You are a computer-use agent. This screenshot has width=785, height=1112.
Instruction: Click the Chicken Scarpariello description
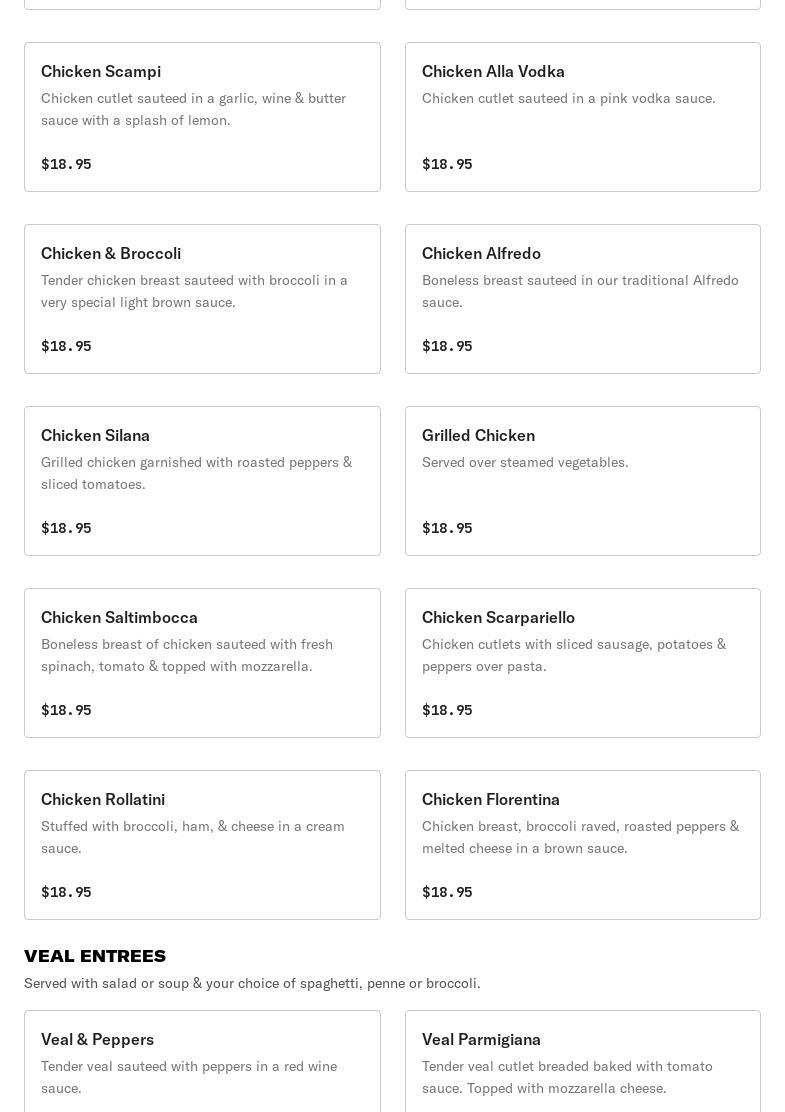click(x=574, y=655)
